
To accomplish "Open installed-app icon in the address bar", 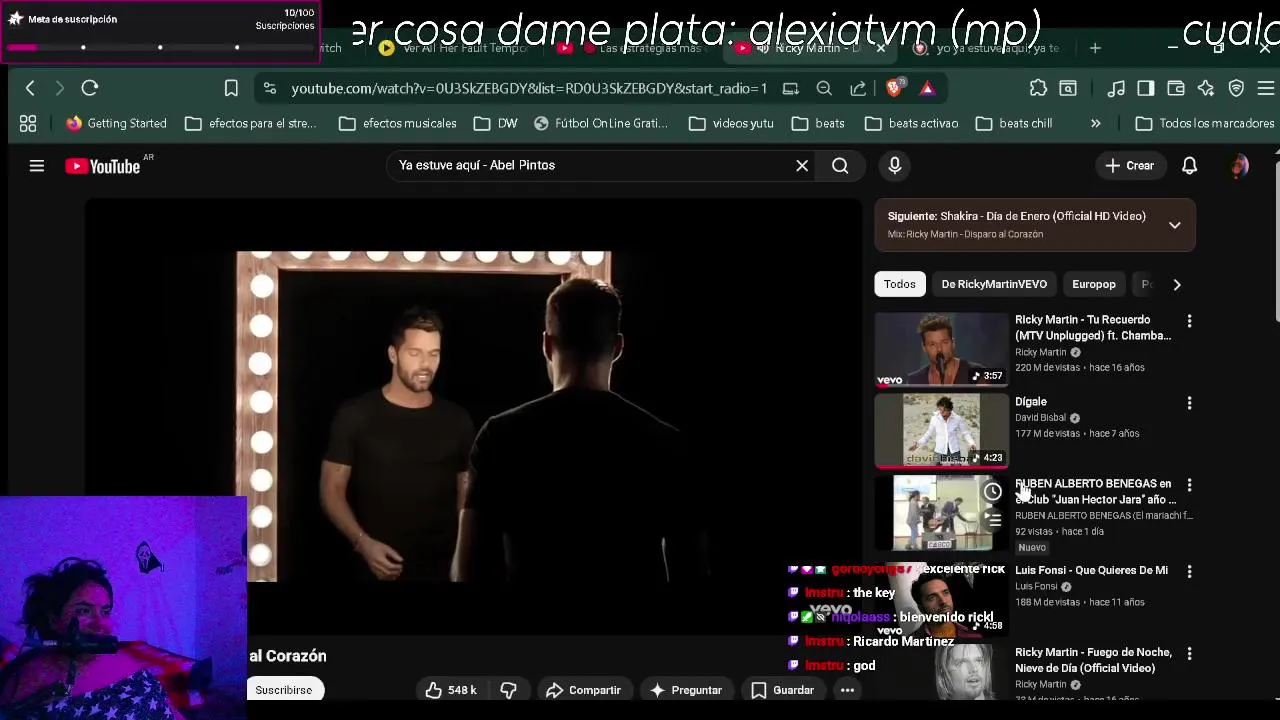I will pyautogui.click(x=791, y=88).
